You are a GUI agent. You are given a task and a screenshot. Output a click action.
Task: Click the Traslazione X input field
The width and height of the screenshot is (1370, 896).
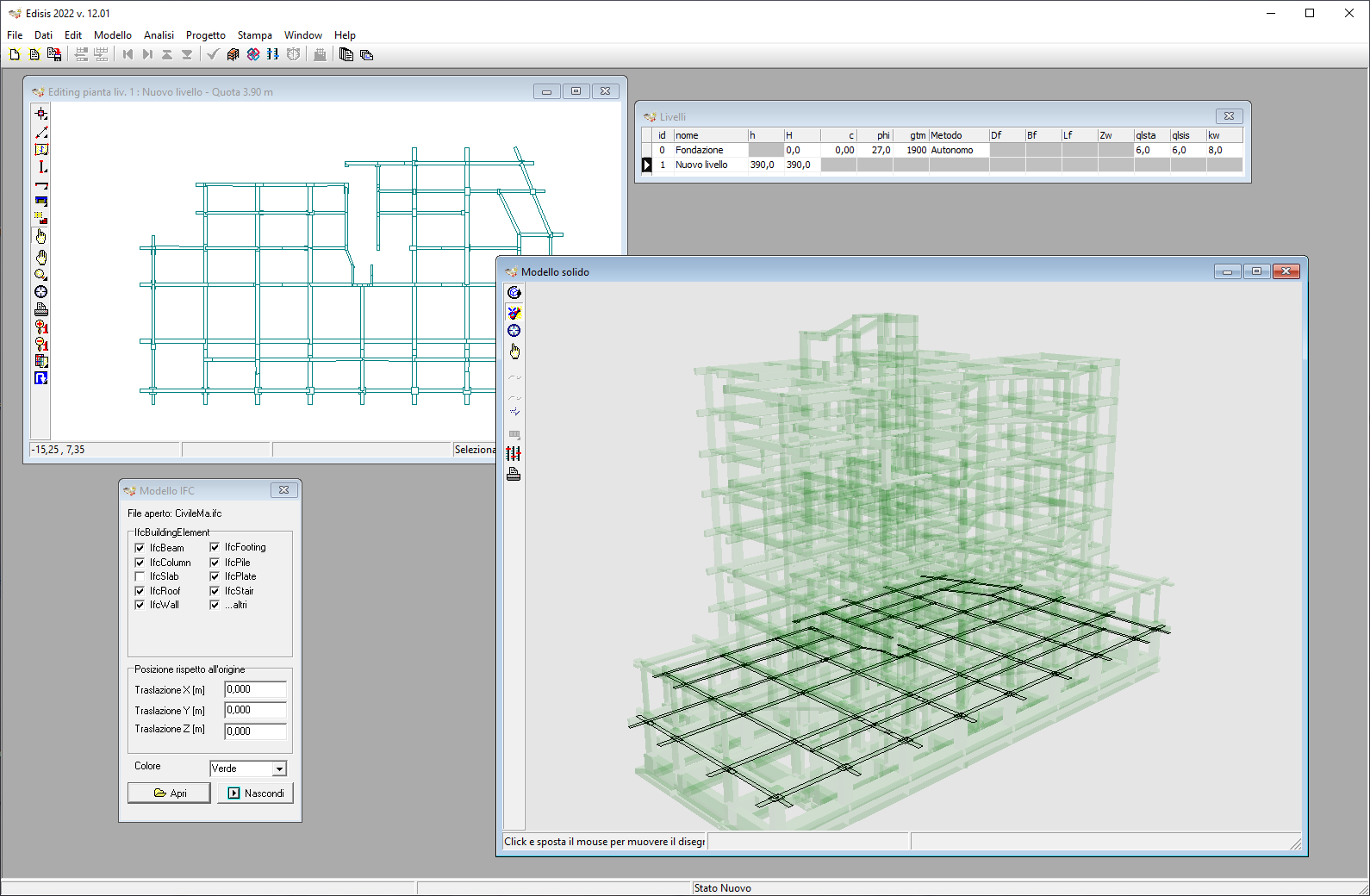pyautogui.click(x=255, y=689)
